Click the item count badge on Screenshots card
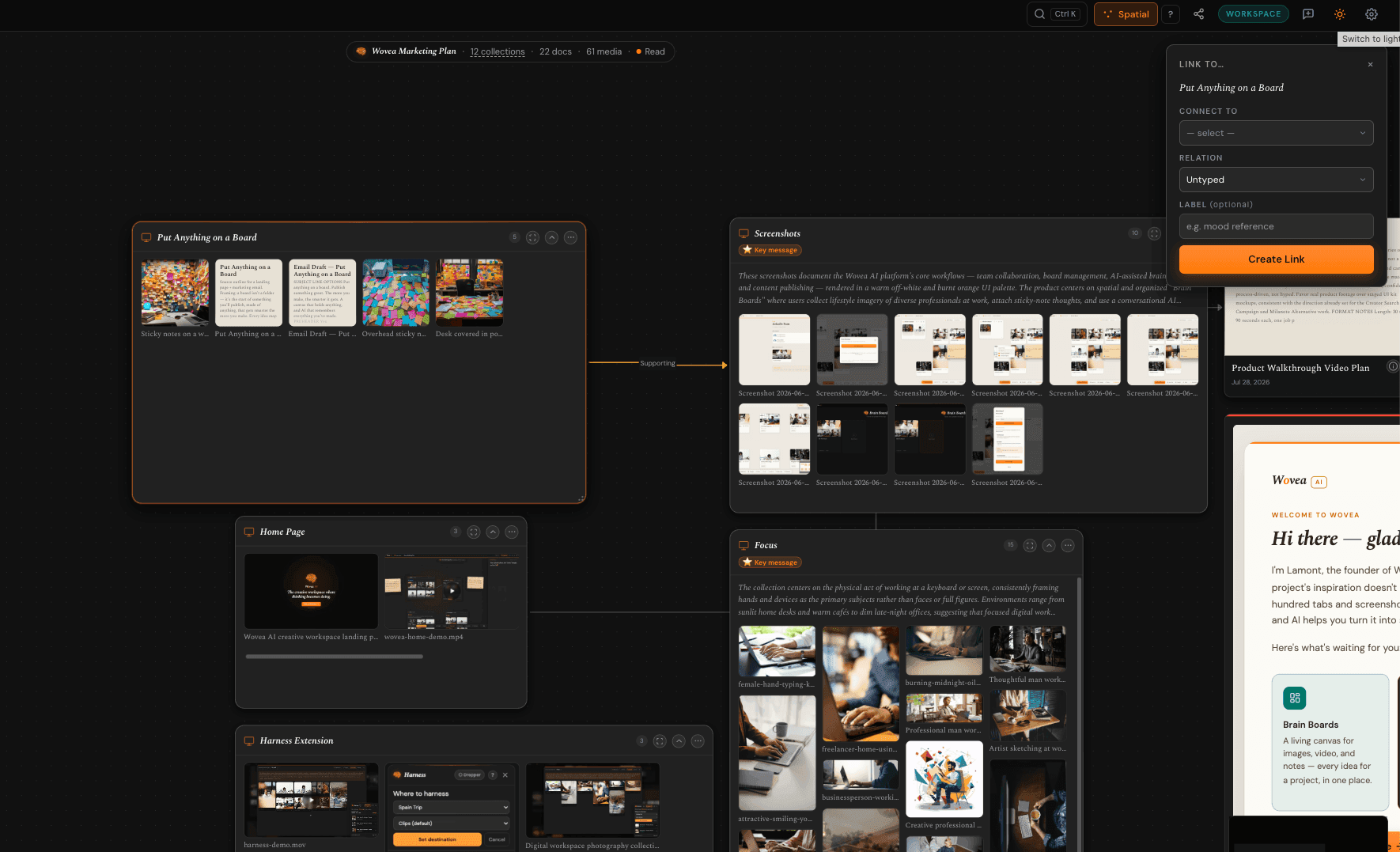1400x852 pixels. (x=1135, y=233)
